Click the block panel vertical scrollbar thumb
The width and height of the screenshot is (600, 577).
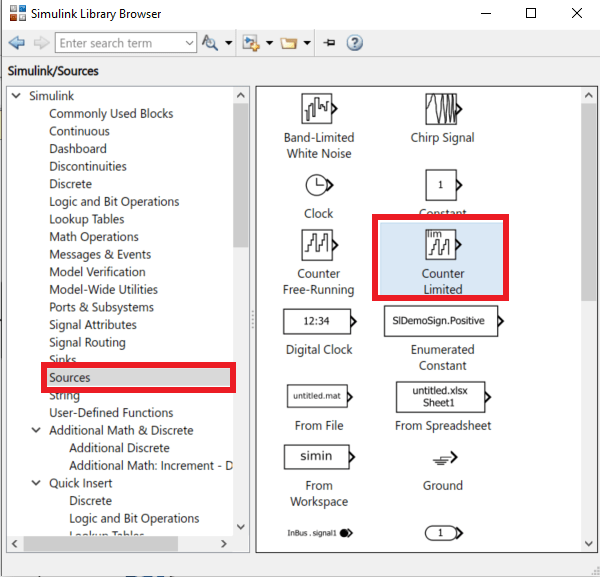pos(589,202)
